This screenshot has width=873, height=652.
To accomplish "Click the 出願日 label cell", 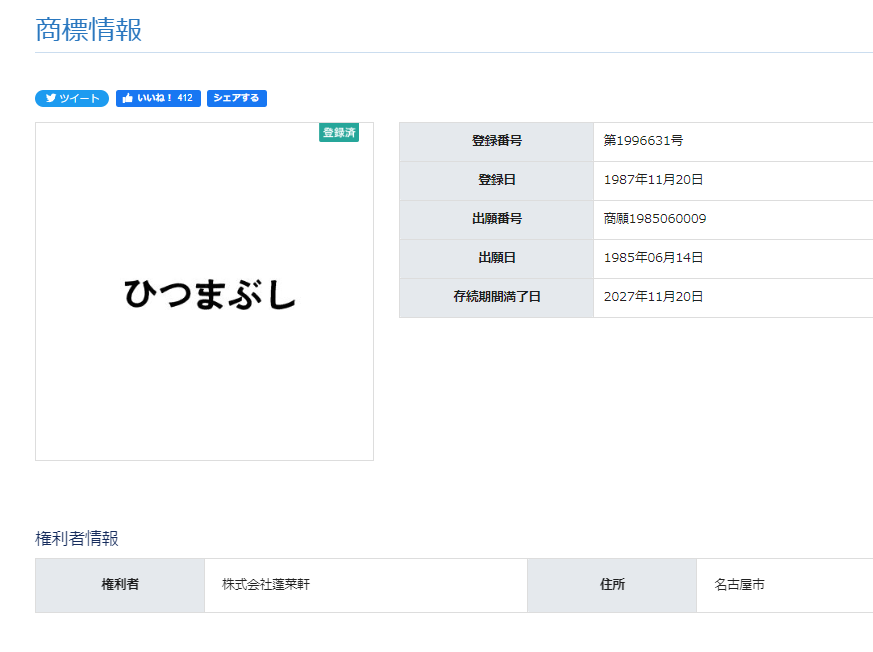I will click(x=497, y=259).
